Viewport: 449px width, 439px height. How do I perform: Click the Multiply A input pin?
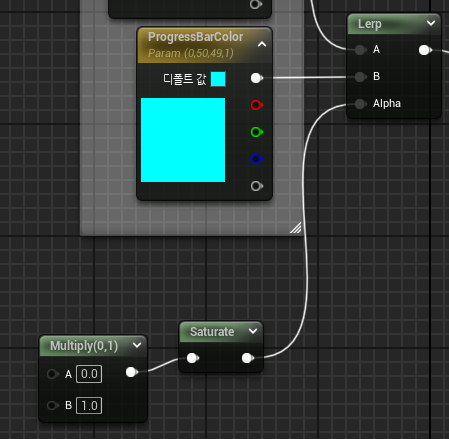pos(52,374)
